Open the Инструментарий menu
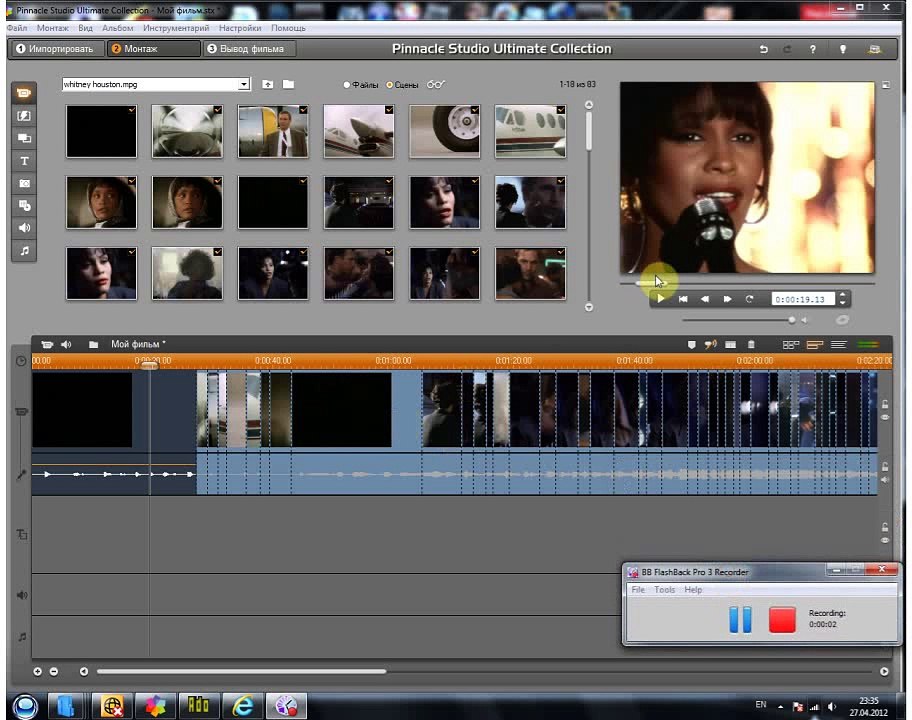This screenshot has height=720, width=912. coord(176,28)
